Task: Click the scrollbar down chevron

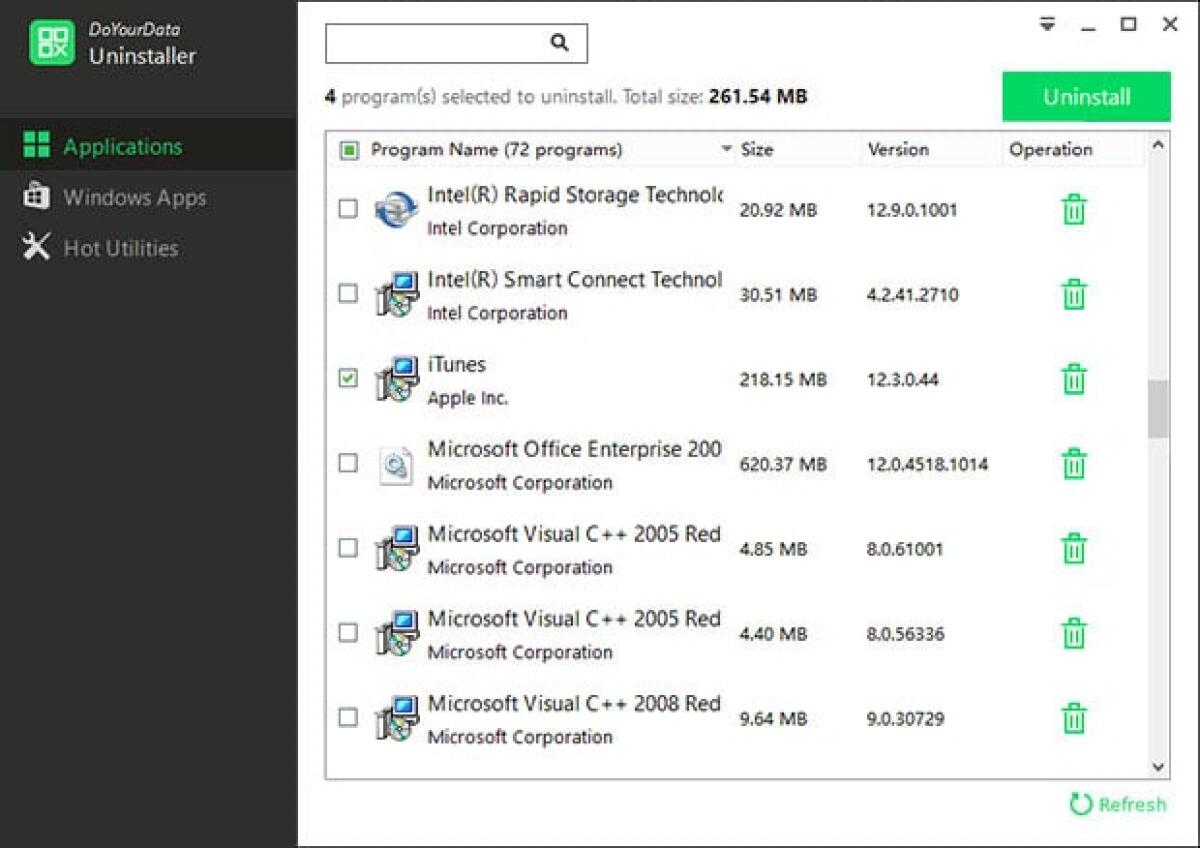Action: (1157, 766)
